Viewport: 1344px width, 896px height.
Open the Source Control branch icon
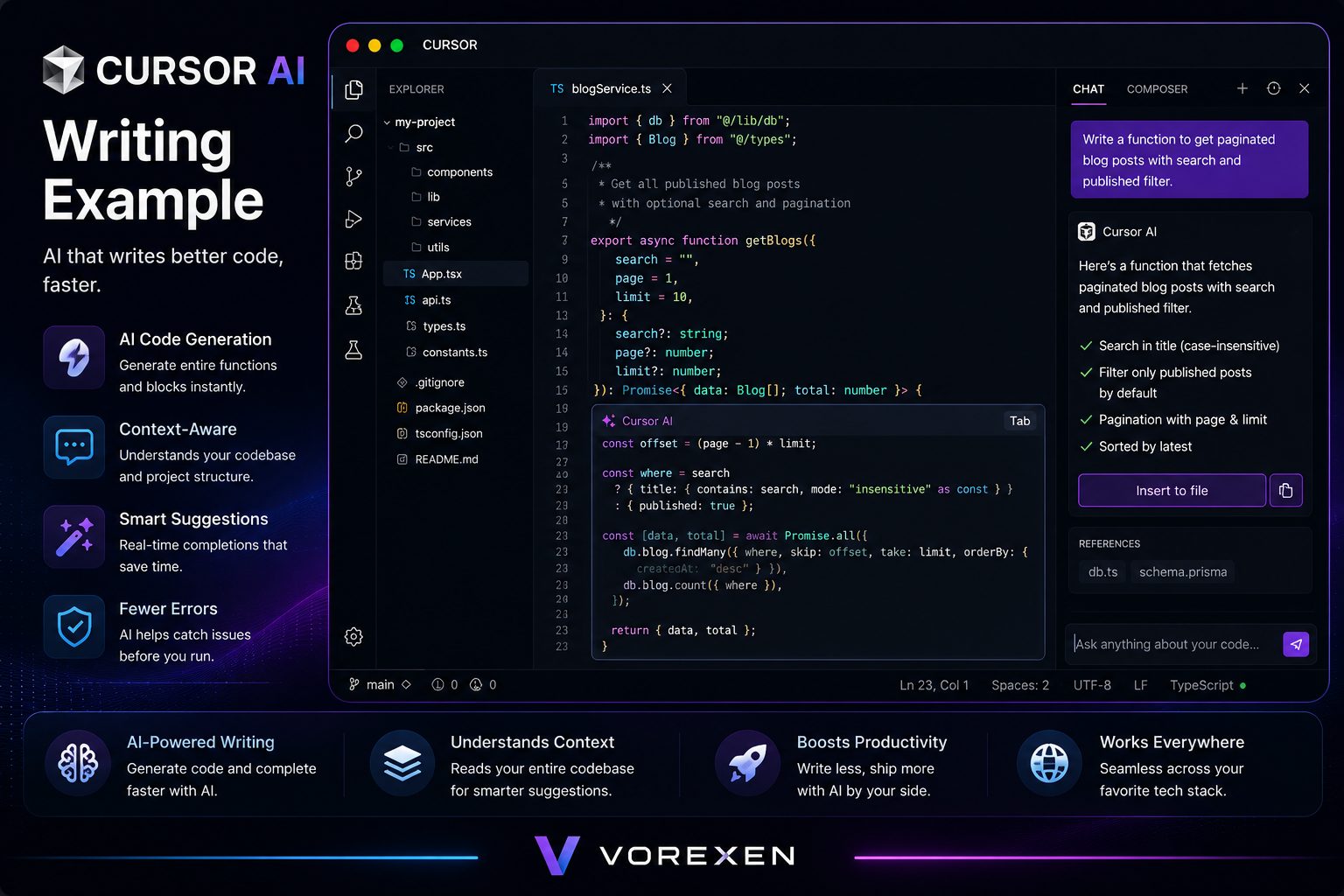[x=353, y=177]
